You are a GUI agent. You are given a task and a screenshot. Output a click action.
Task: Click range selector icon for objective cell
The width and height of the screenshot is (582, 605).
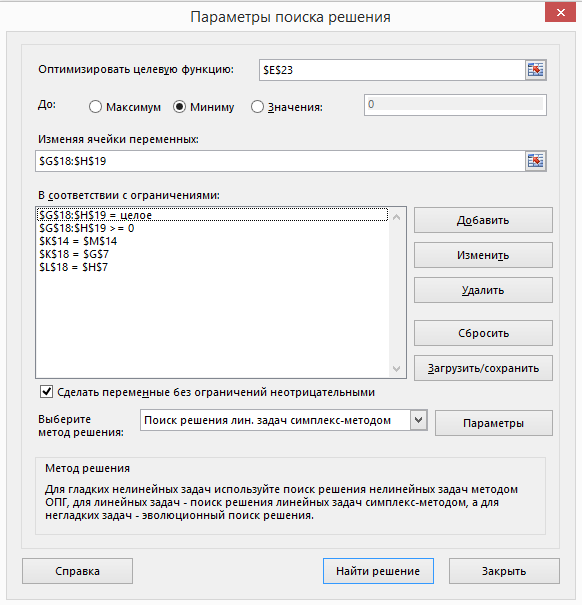coord(535,70)
